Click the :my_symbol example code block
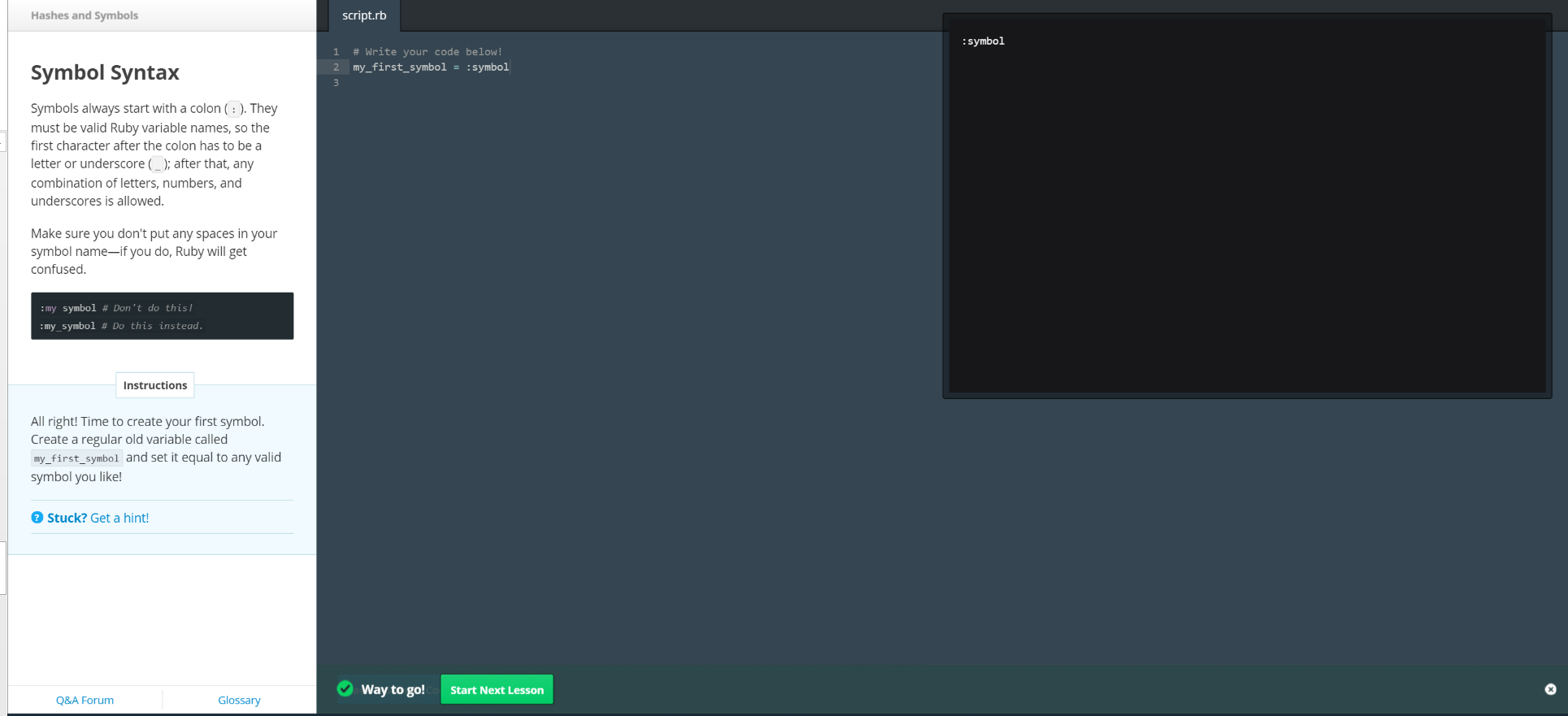The image size is (1568, 716). coord(162,317)
